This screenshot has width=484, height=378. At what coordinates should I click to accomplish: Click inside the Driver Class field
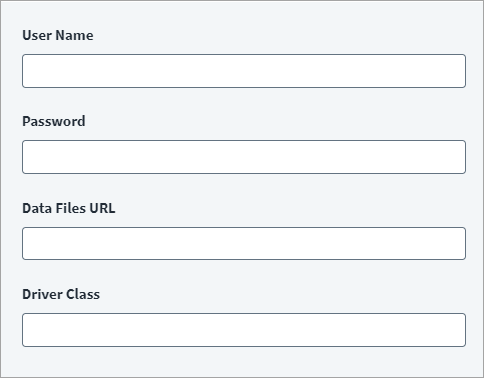tap(244, 330)
